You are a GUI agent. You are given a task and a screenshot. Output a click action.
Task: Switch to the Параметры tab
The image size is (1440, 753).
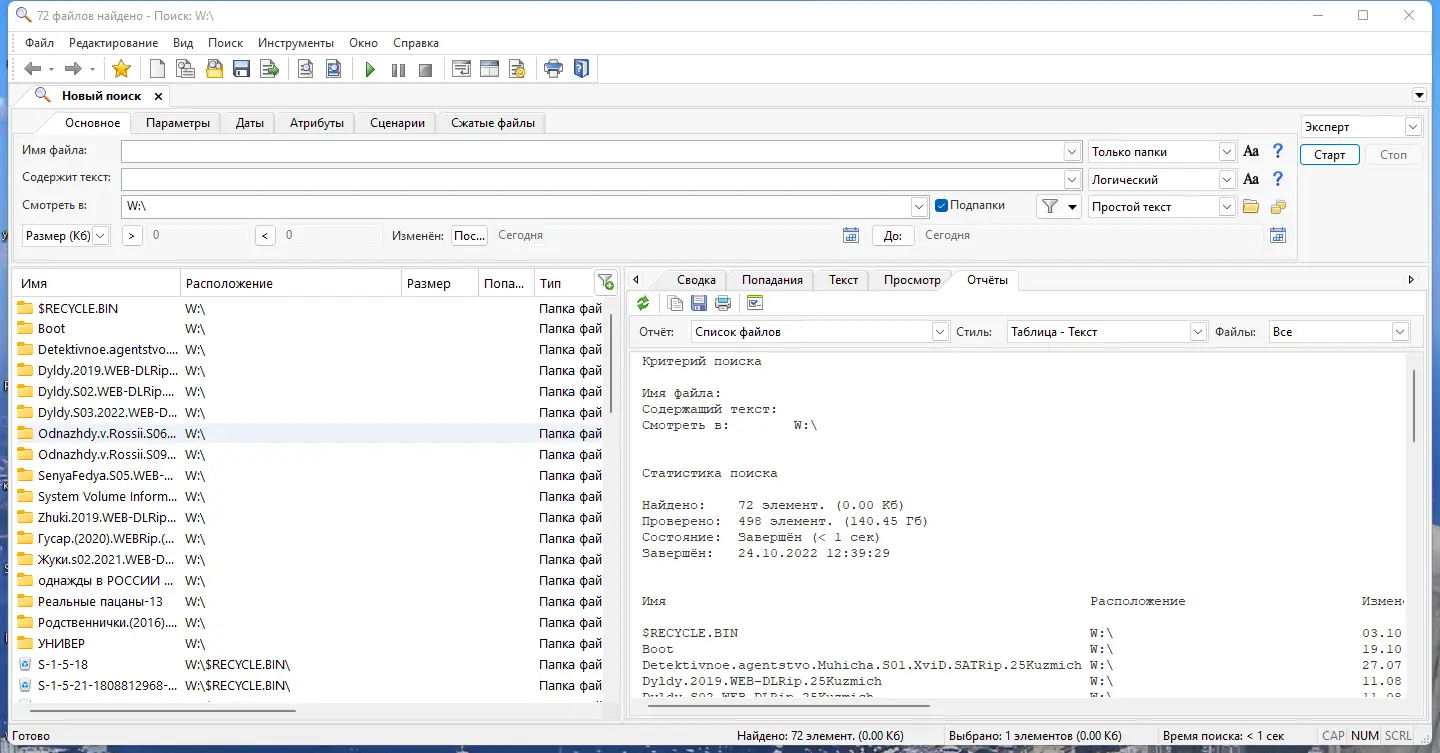click(x=178, y=123)
